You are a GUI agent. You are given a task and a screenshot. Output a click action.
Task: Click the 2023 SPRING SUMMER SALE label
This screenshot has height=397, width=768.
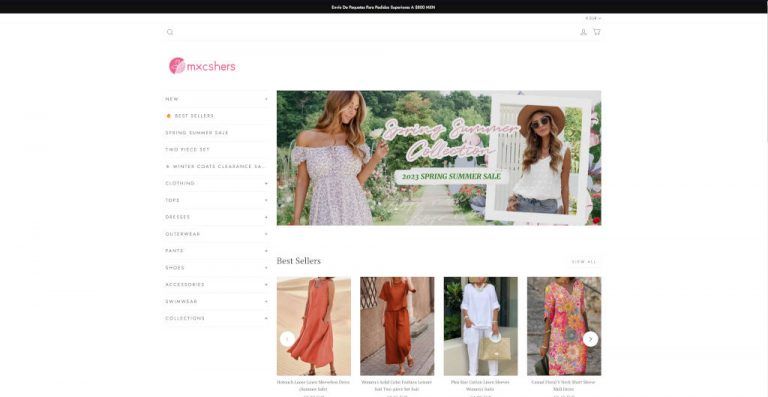[452, 176]
